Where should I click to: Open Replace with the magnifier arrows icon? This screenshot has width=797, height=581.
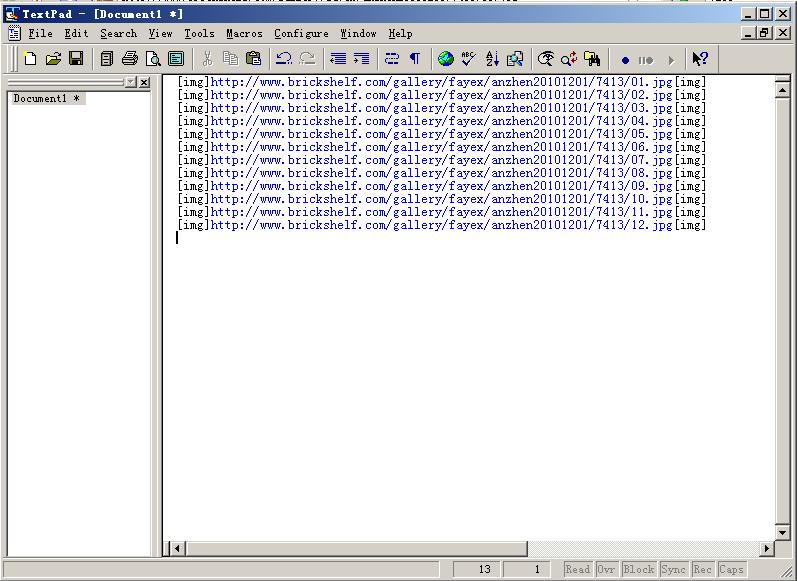click(569, 59)
